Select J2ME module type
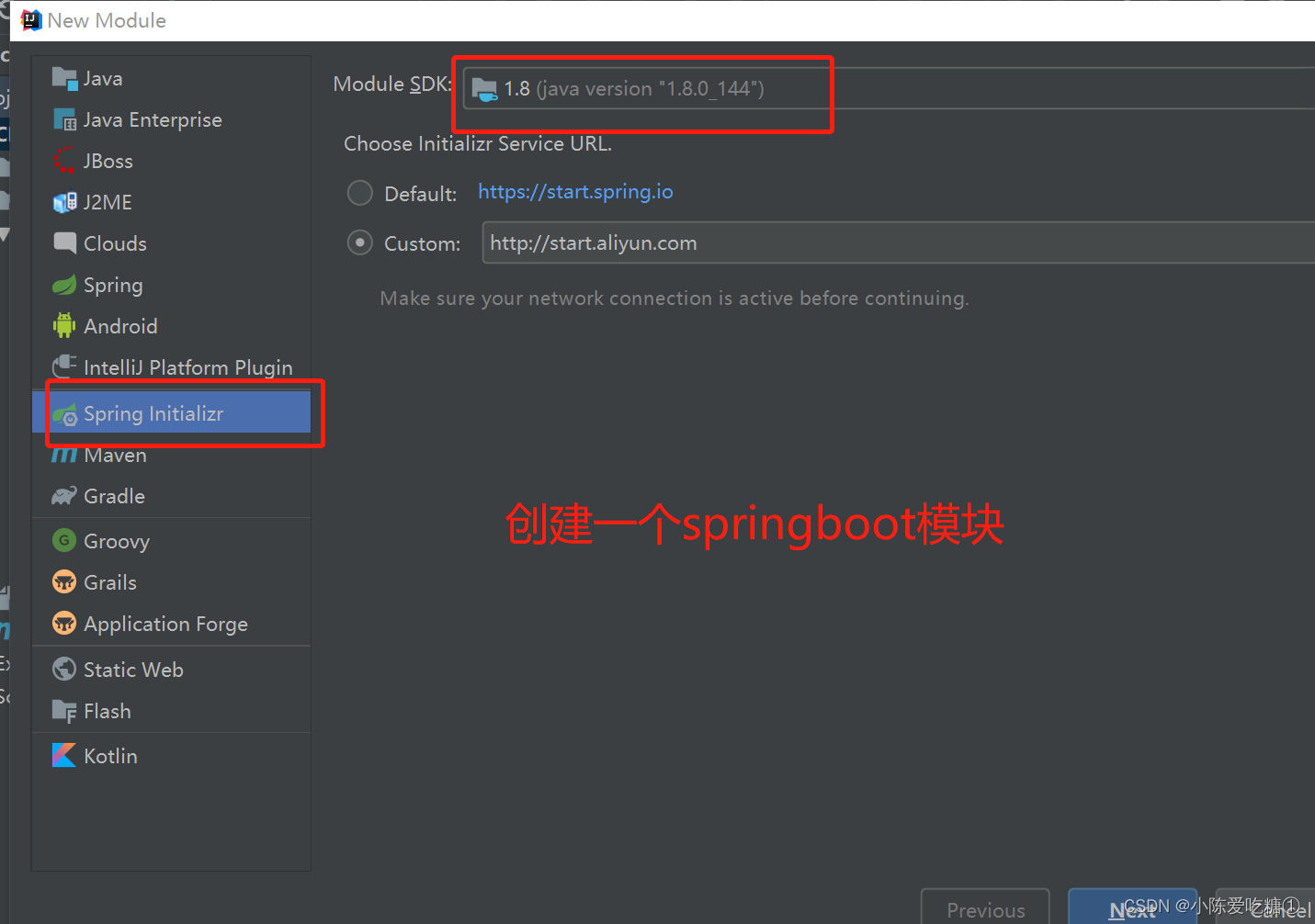The height and width of the screenshot is (924, 1315). 172,203
